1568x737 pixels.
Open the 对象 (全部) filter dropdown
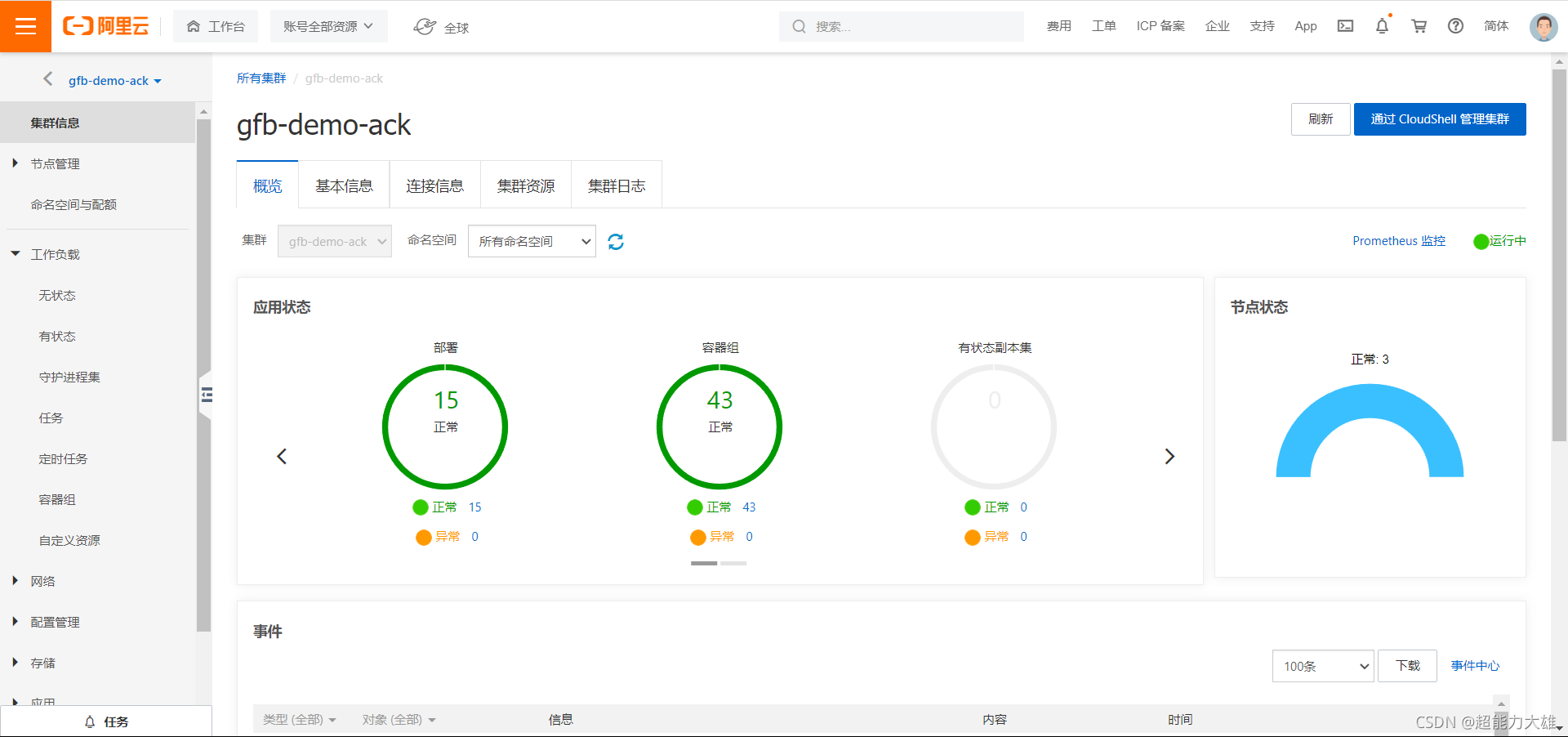pyautogui.click(x=399, y=720)
